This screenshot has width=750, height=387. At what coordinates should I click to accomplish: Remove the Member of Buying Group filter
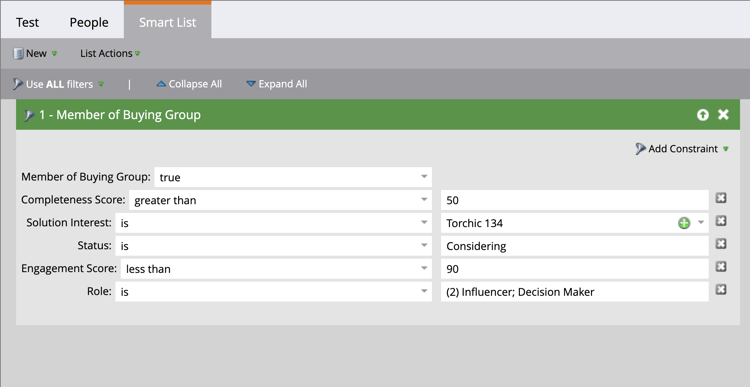(723, 114)
